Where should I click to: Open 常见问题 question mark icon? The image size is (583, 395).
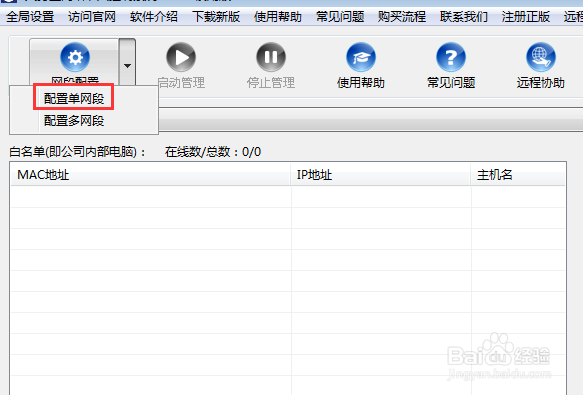click(x=451, y=57)
